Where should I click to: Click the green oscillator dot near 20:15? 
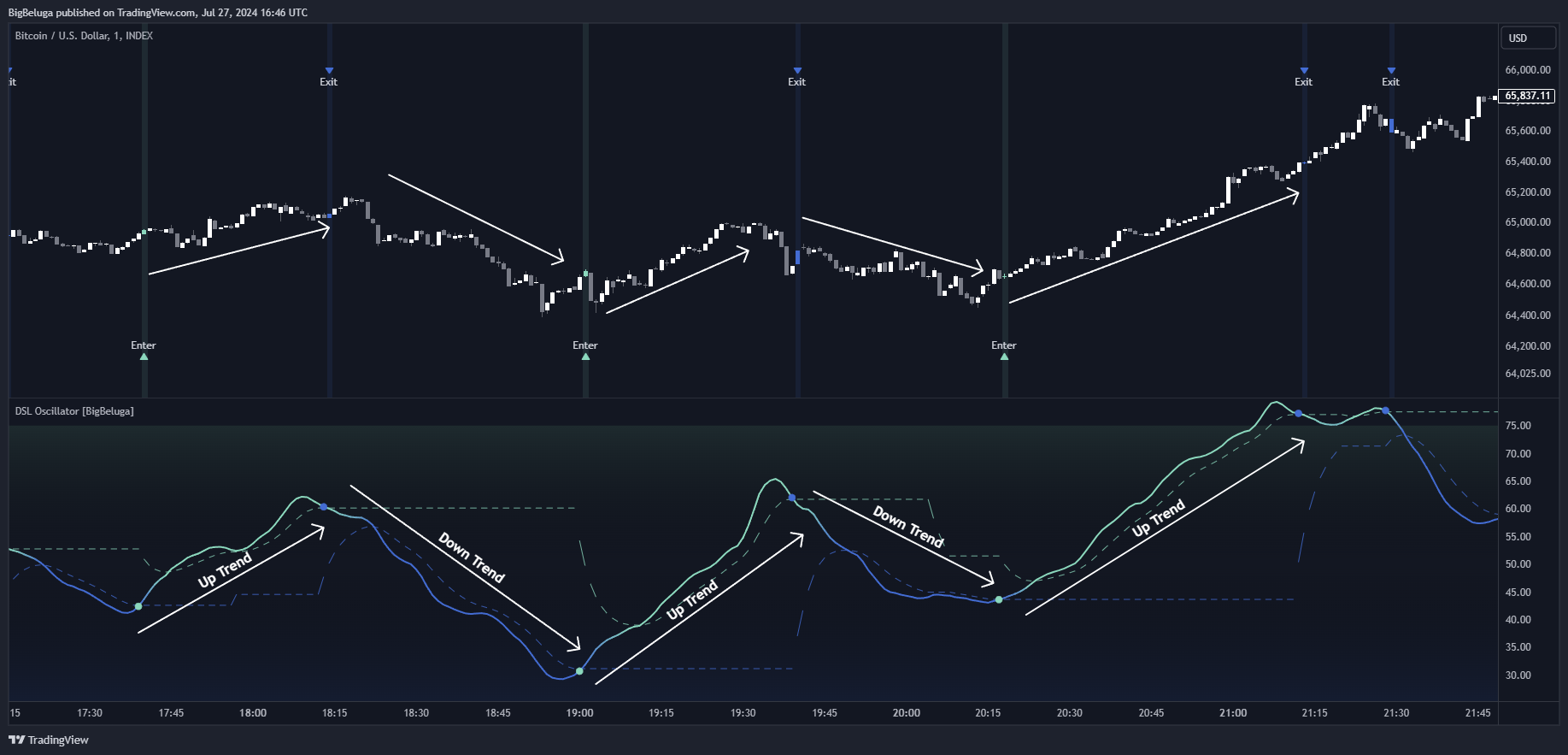click(999, 599)
